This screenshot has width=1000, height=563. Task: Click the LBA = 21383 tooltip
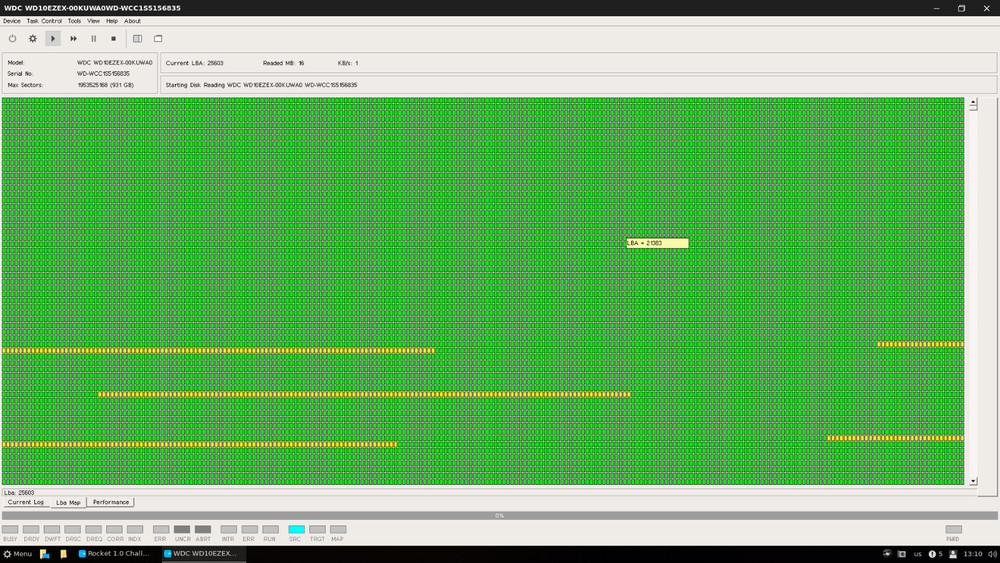pyautogui.click(x=658, y=243)
